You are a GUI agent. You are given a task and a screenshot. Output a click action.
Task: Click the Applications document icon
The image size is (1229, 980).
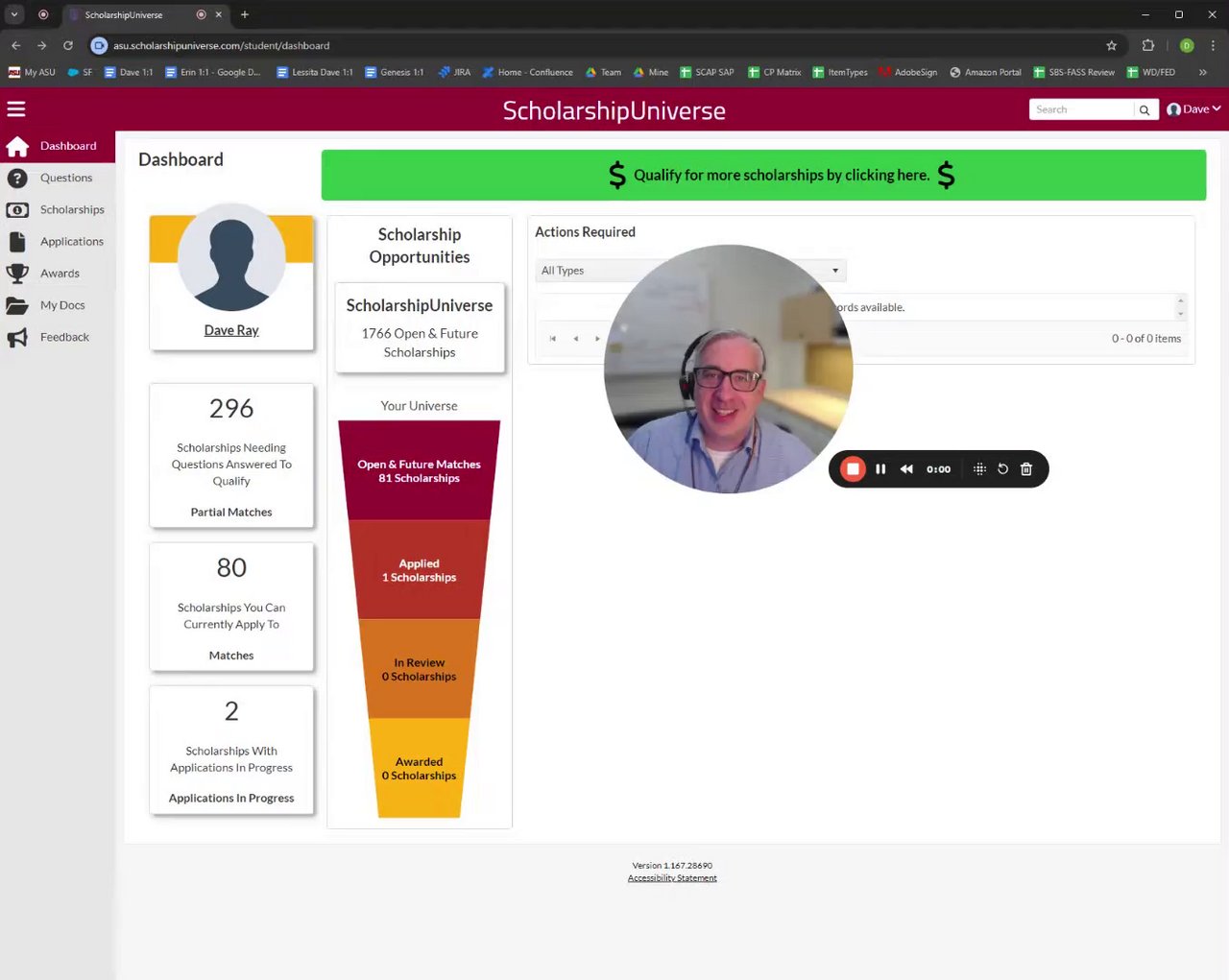17,242
